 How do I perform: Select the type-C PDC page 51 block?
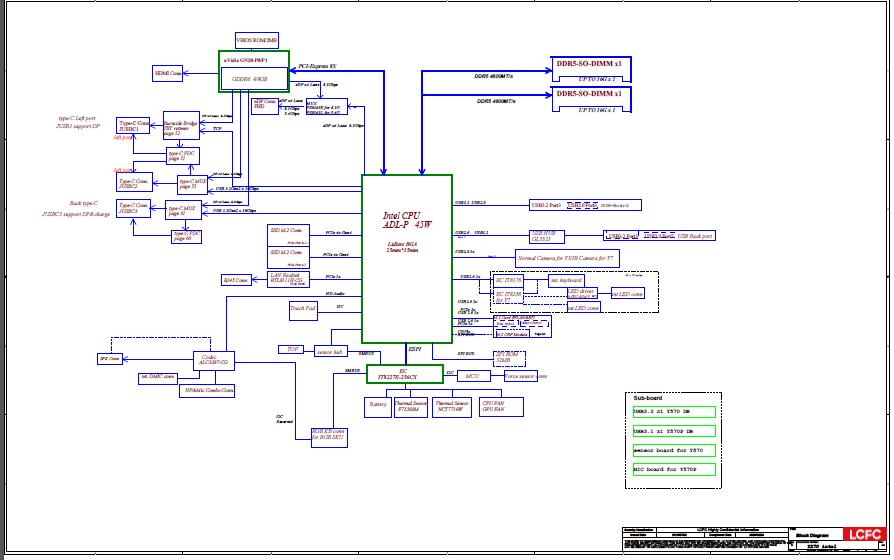[x=183, y=156]
